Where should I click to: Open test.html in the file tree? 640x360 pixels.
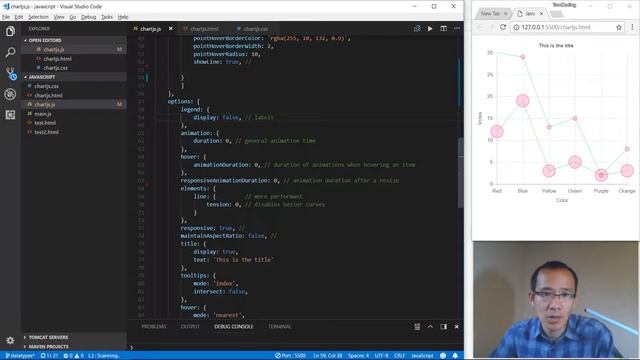click(x=45, y=123)
